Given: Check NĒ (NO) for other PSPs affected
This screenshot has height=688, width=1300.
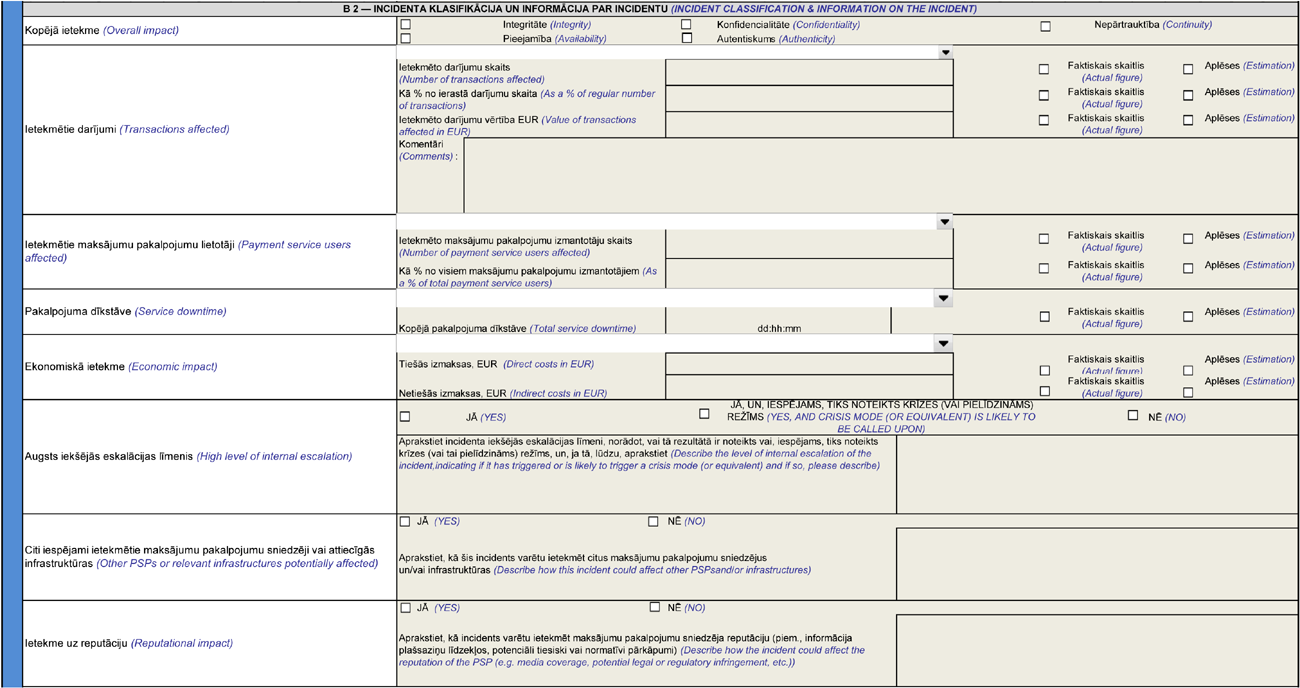Looking at the screenshot, I should coord(653,521).
